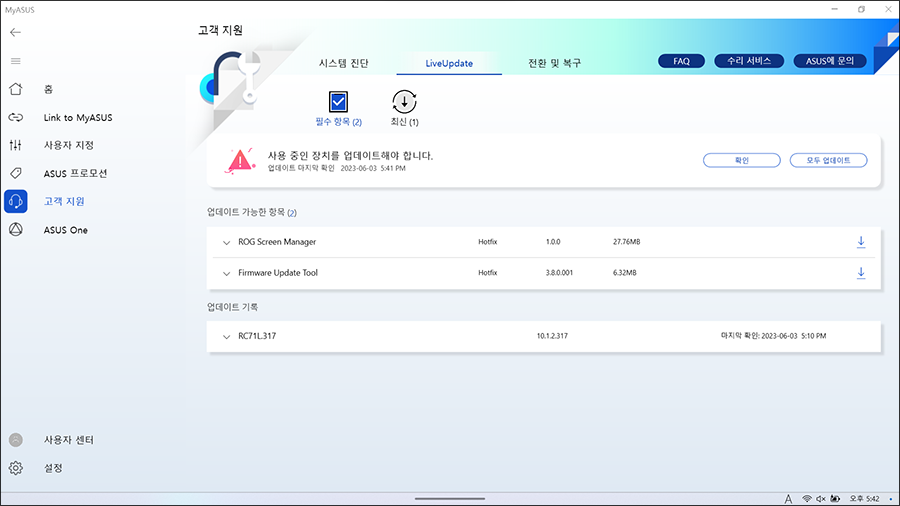Click the 10.1.2.317 version text
This screenshot has width=900, height=506.
pyautogui.click(x=552, y=336)
